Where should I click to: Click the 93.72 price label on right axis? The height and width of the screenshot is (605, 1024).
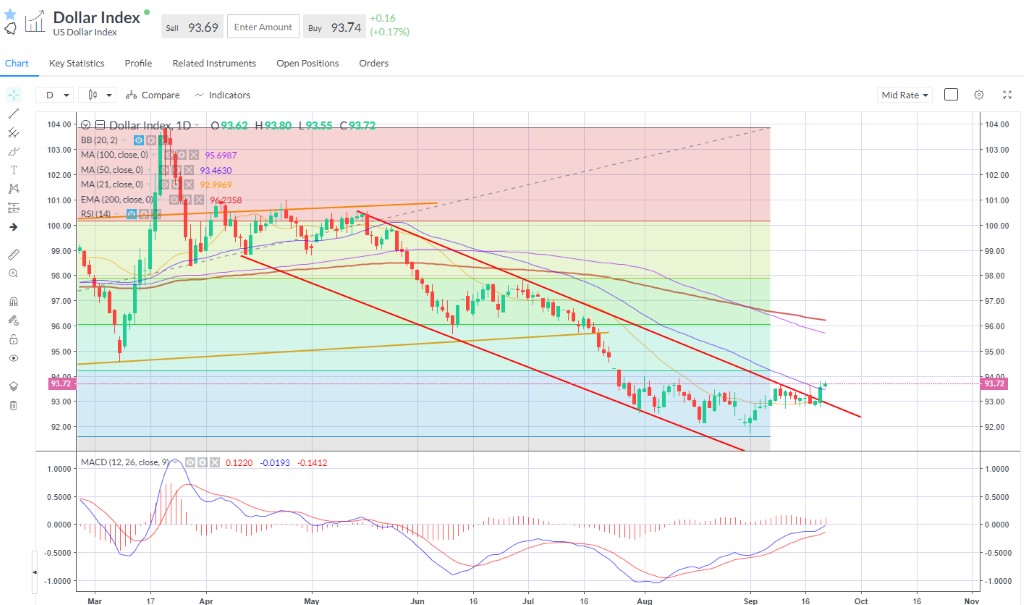[x=995, y=384]
